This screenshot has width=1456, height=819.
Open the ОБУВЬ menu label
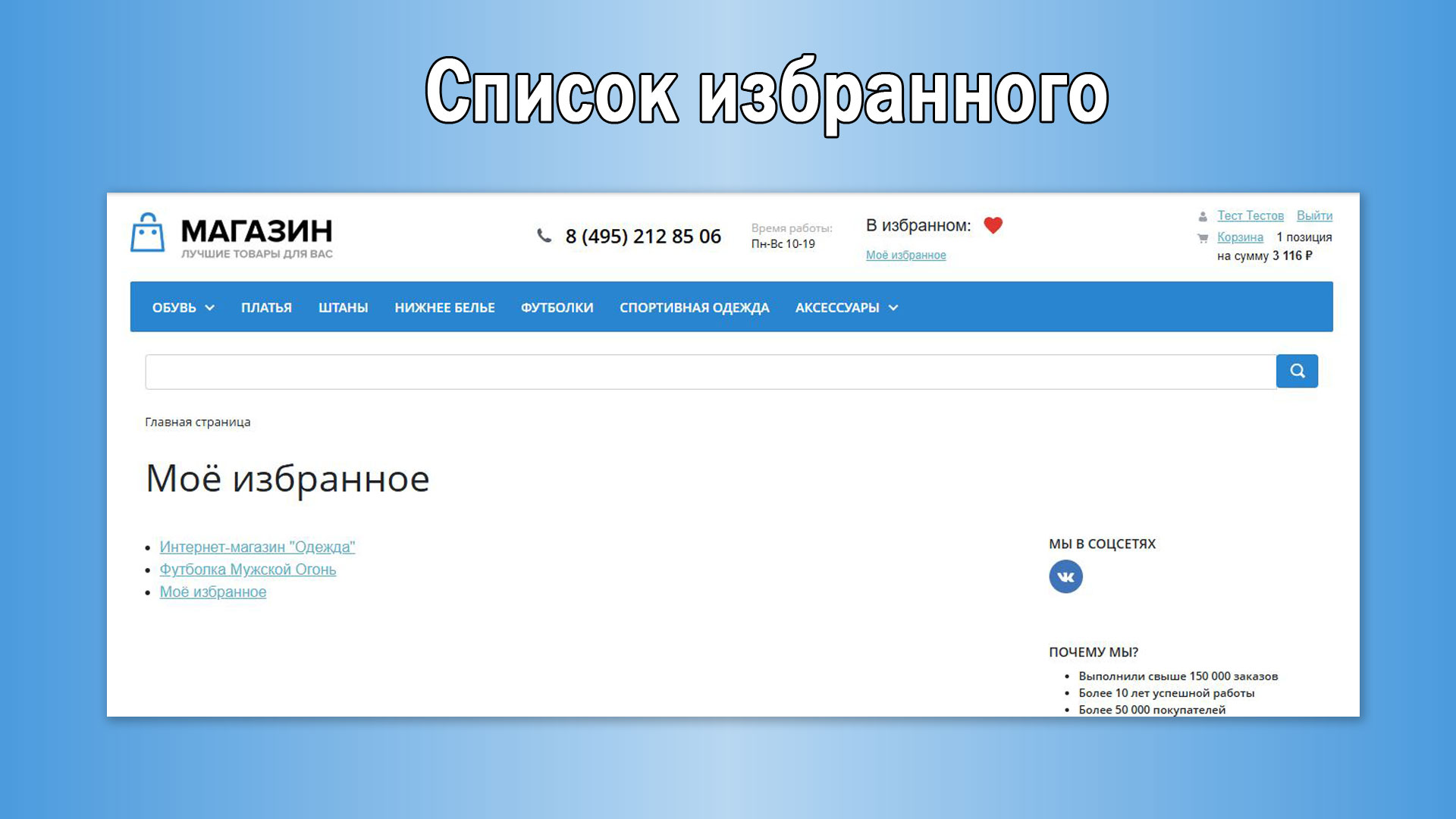coord(174,308)
